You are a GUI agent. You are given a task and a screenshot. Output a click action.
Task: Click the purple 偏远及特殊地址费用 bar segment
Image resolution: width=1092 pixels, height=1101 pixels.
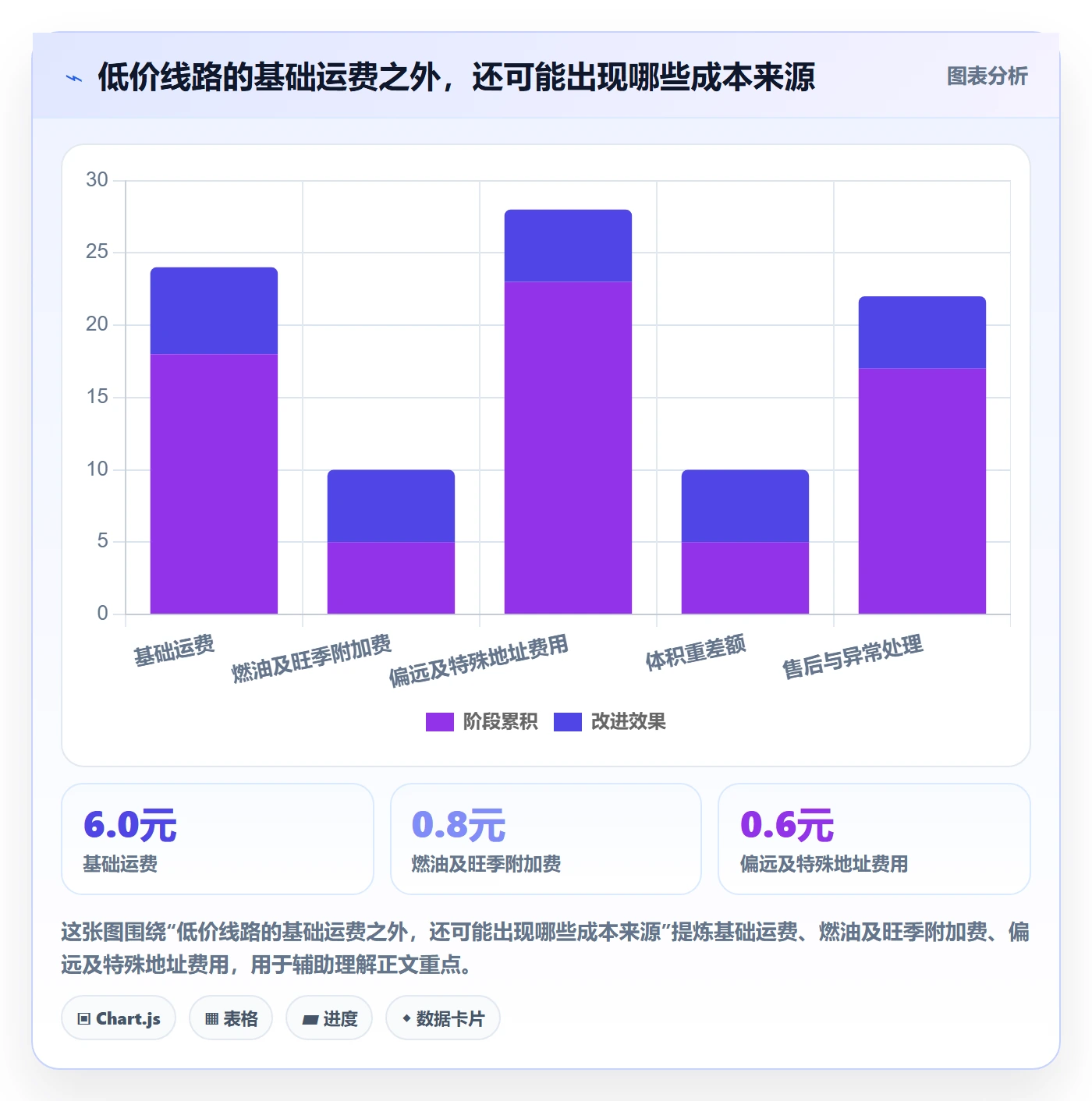pyautogui.click(x=568, y=448)
